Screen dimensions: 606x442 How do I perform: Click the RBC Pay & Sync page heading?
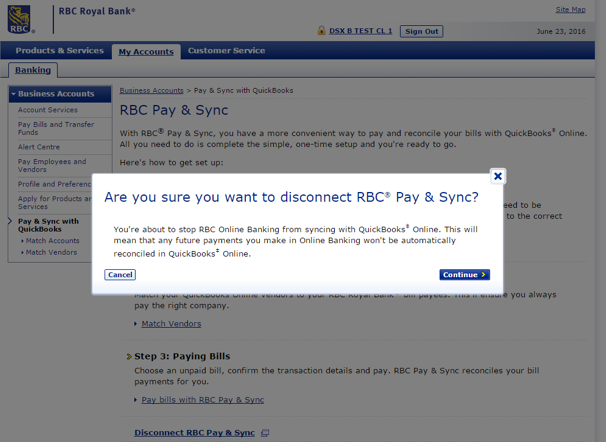click(174, 110)
